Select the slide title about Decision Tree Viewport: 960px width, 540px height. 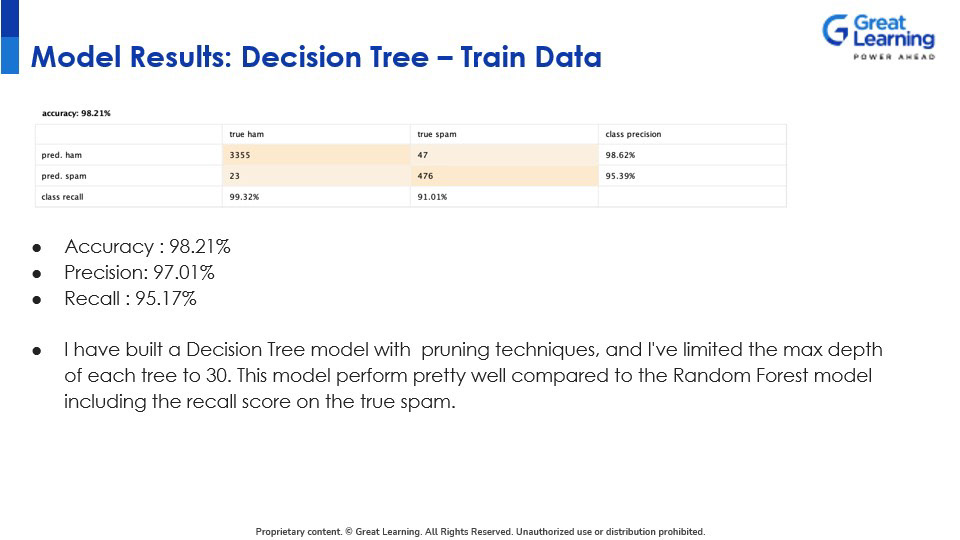(x=316, y=57)
